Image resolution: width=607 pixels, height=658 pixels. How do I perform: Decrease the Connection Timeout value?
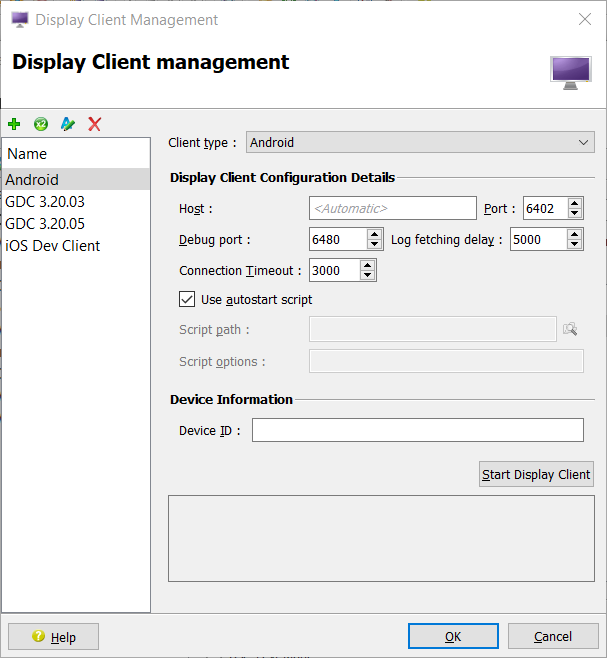tap(367, 276)
